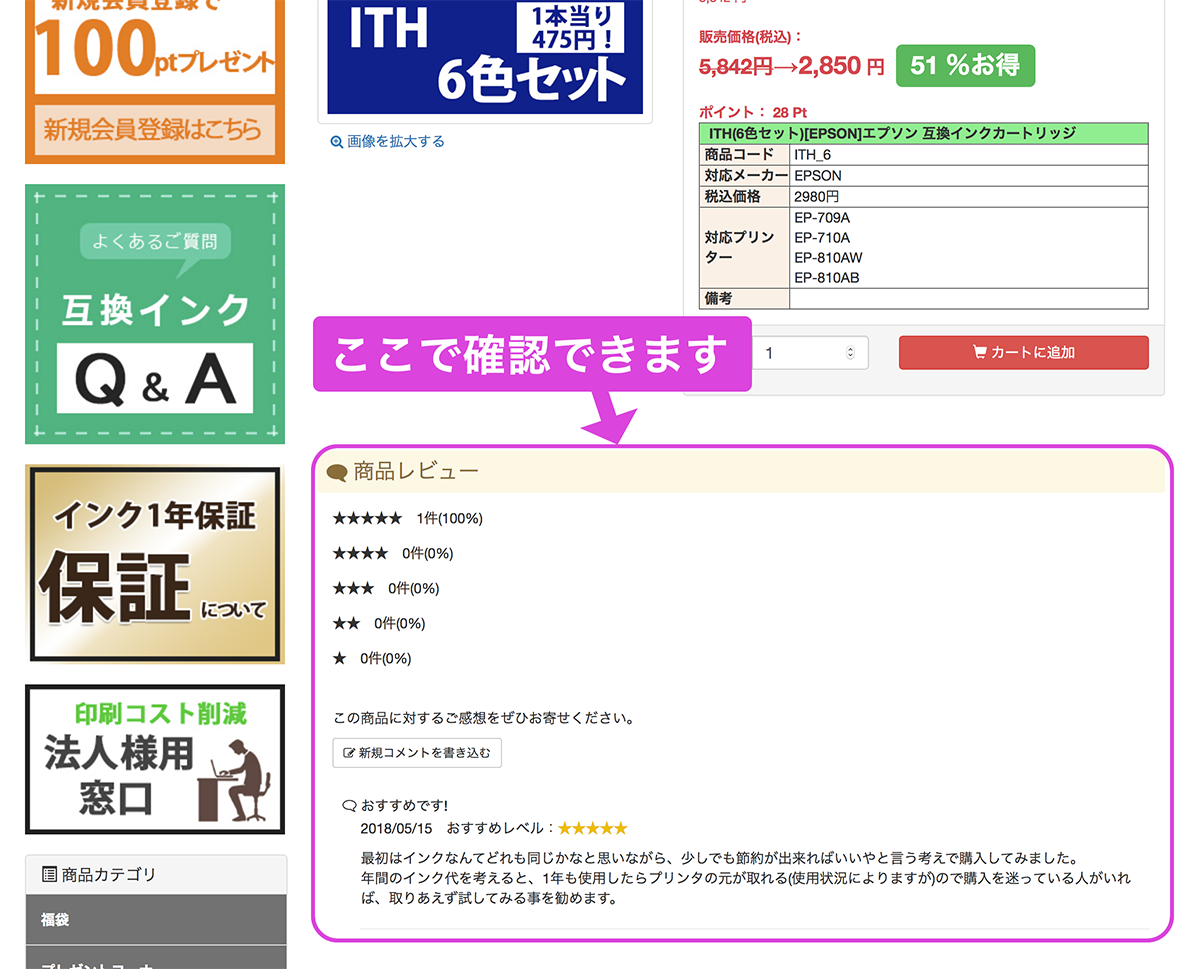Click the review date 2018/05/15
1190x969 pixels.
click(396, 829)
